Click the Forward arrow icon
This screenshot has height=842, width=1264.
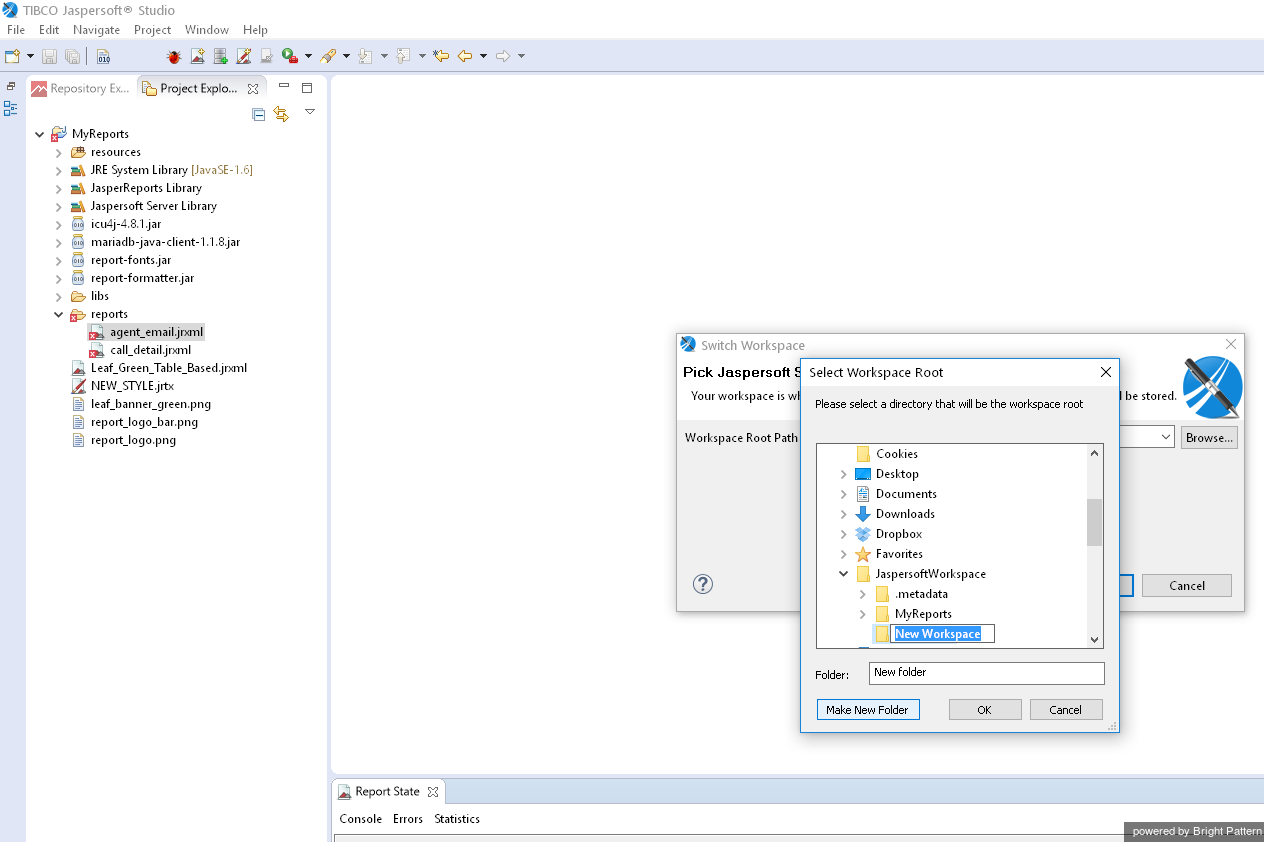[503, 56]
